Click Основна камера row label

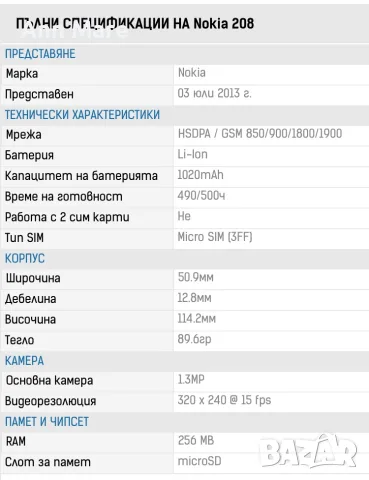(x=49, y=381)
